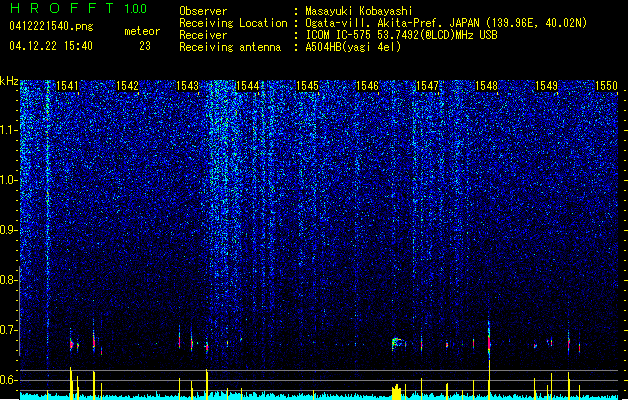Click the 1546 time marker
Image resolution: width=629 pixels, height=400 pixels.
[x=367, y=86]
